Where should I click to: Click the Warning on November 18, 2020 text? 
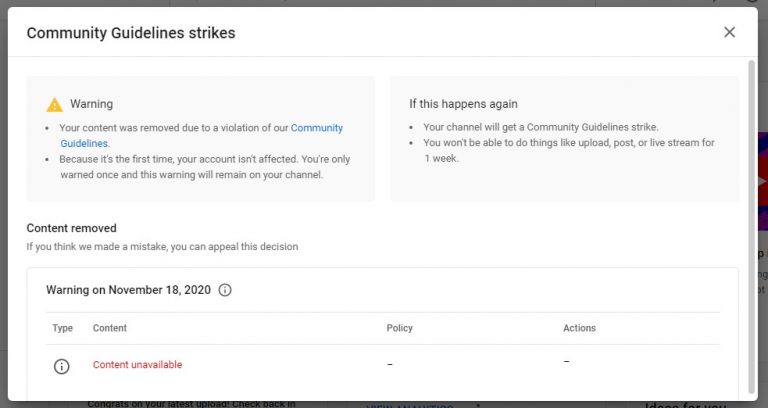128,290
